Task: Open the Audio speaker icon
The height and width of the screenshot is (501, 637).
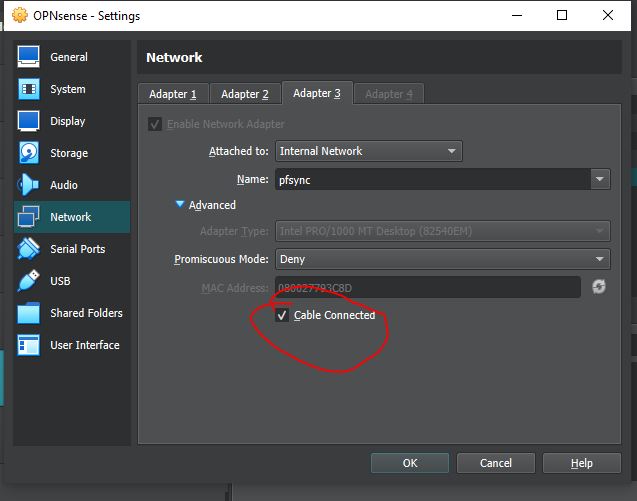Action: pyautogui.click(x=28, y=184)
